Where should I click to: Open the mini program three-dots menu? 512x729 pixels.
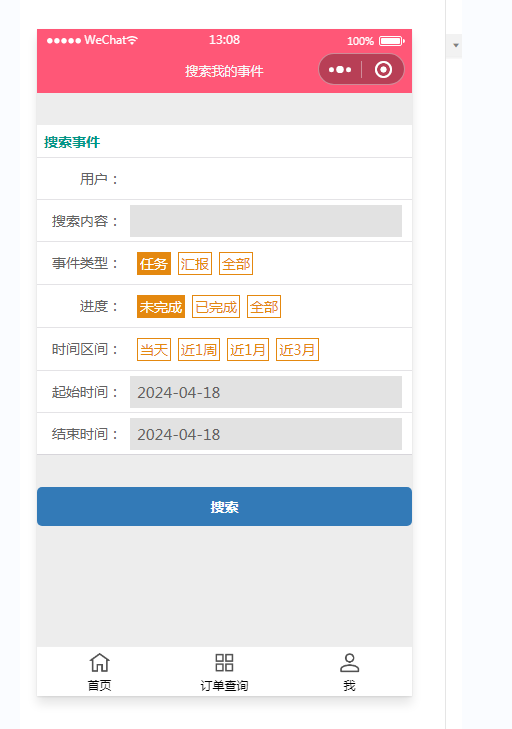pyautogui.click(x=340, y=70)
